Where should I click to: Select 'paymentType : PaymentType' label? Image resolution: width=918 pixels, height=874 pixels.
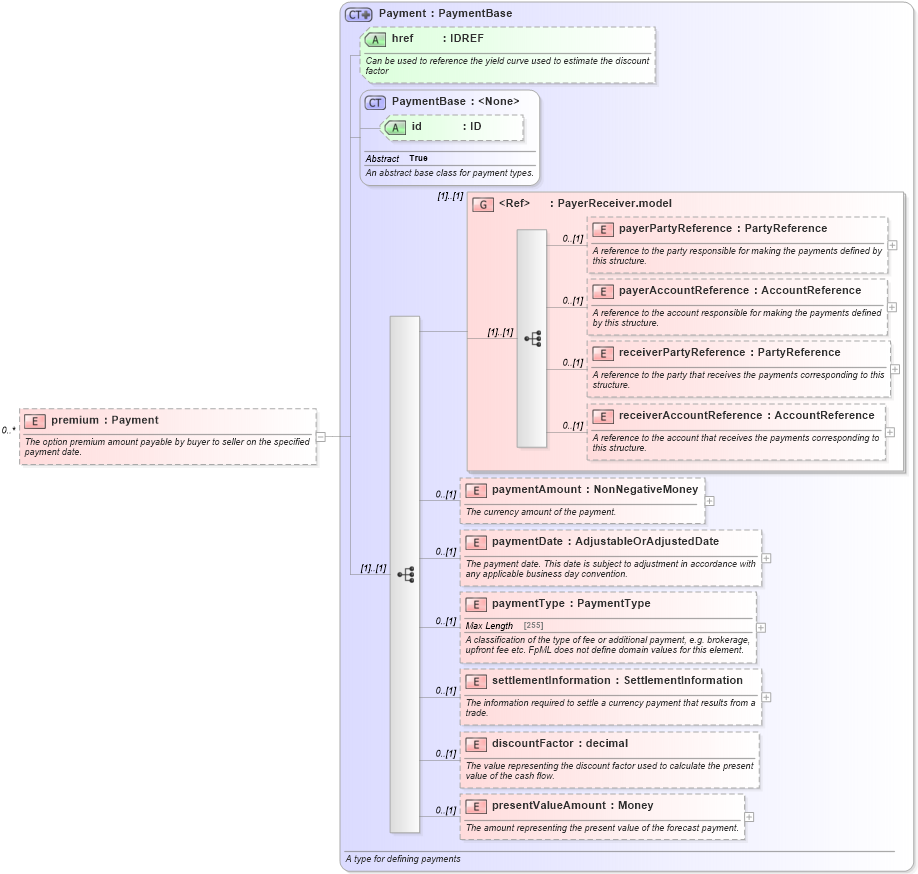pyautogui.click(x=571, y=604)
